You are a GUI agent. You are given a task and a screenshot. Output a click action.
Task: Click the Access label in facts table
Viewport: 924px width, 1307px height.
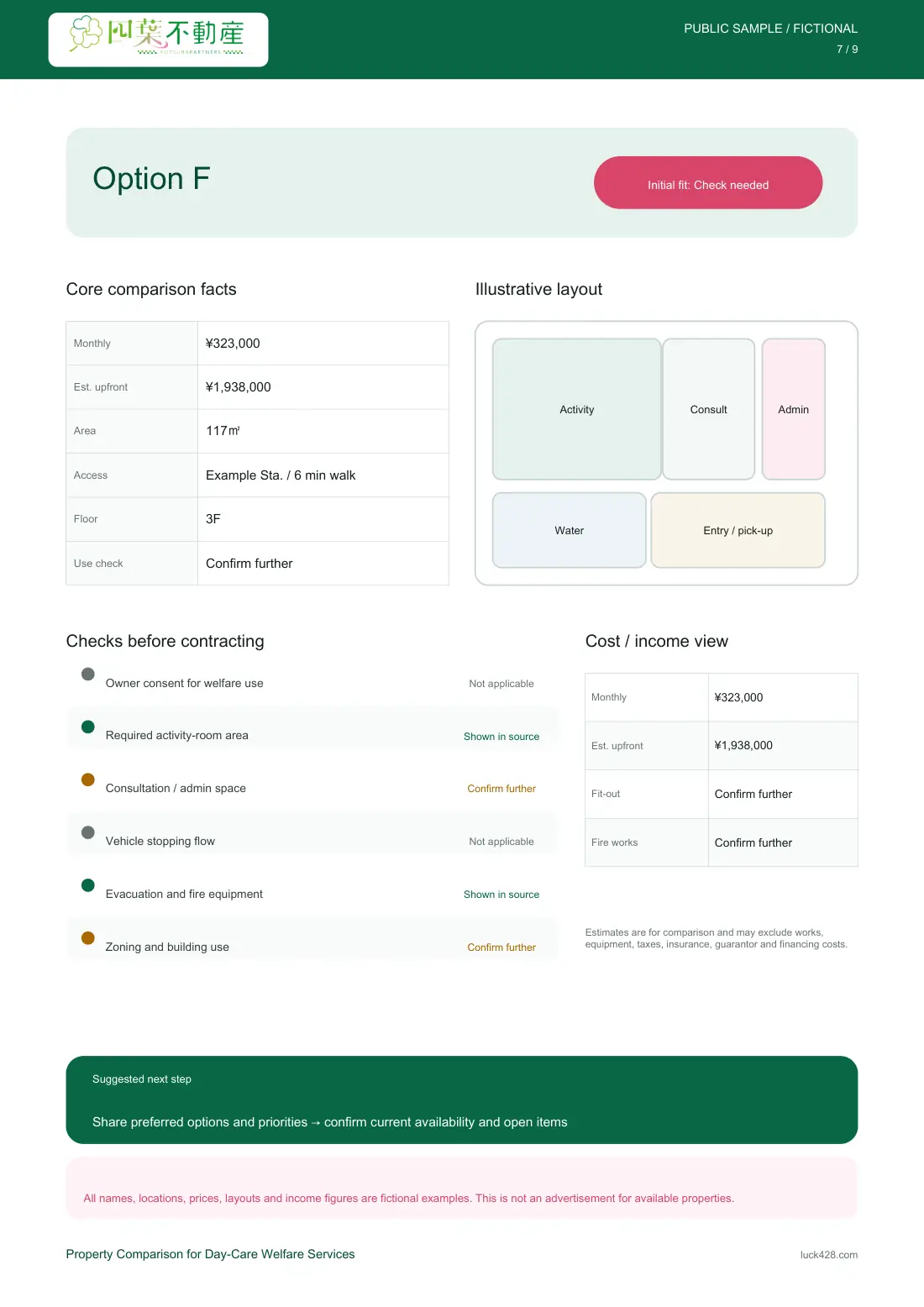(91, 475)
